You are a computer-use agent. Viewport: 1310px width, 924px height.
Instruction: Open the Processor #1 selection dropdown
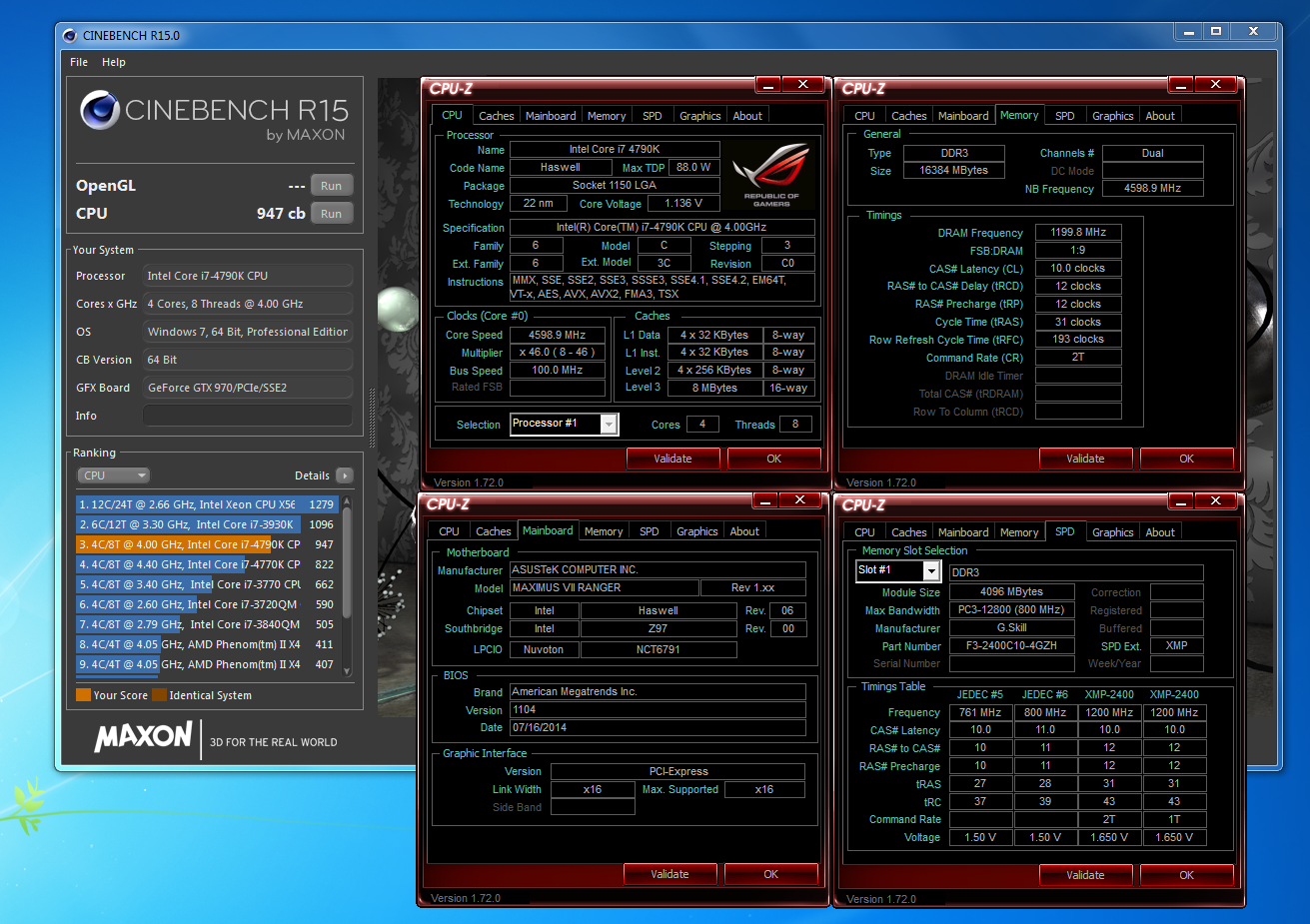point(565,424)
